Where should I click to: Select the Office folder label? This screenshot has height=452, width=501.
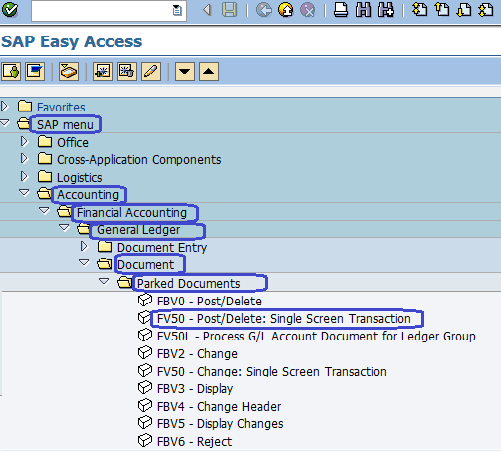73,143
